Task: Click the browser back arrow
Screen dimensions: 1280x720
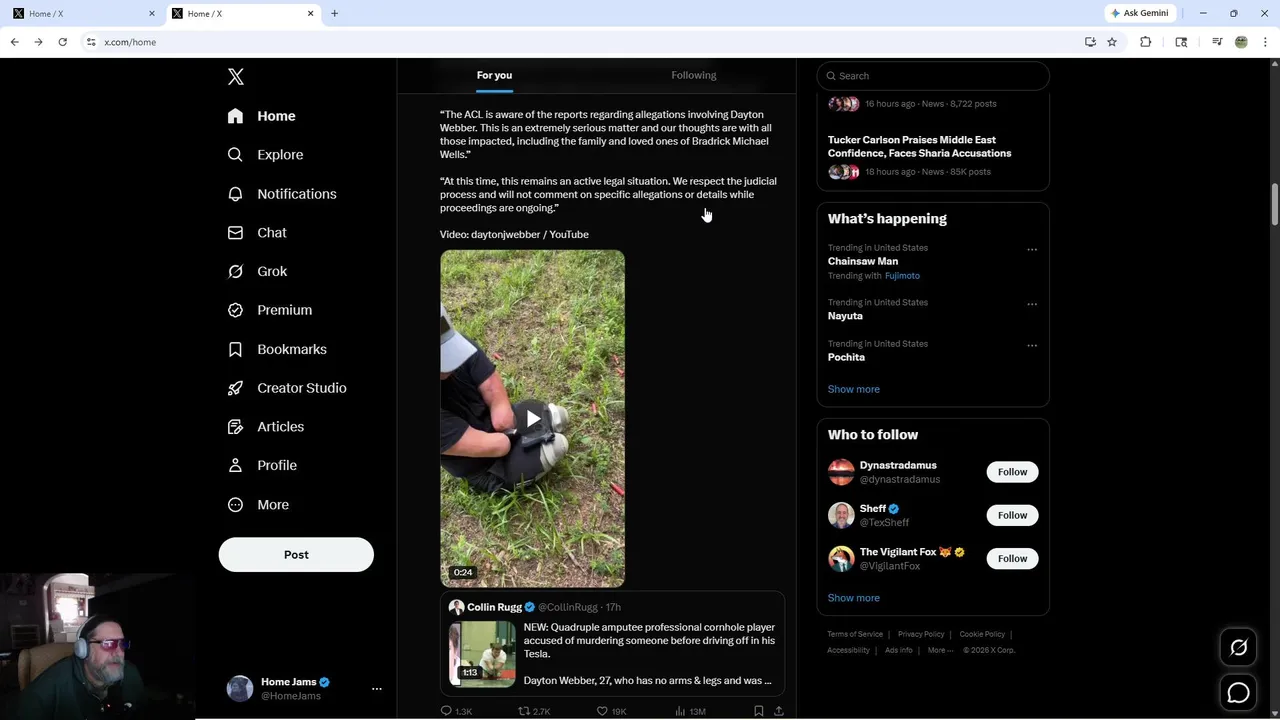Action: [14, 42]
